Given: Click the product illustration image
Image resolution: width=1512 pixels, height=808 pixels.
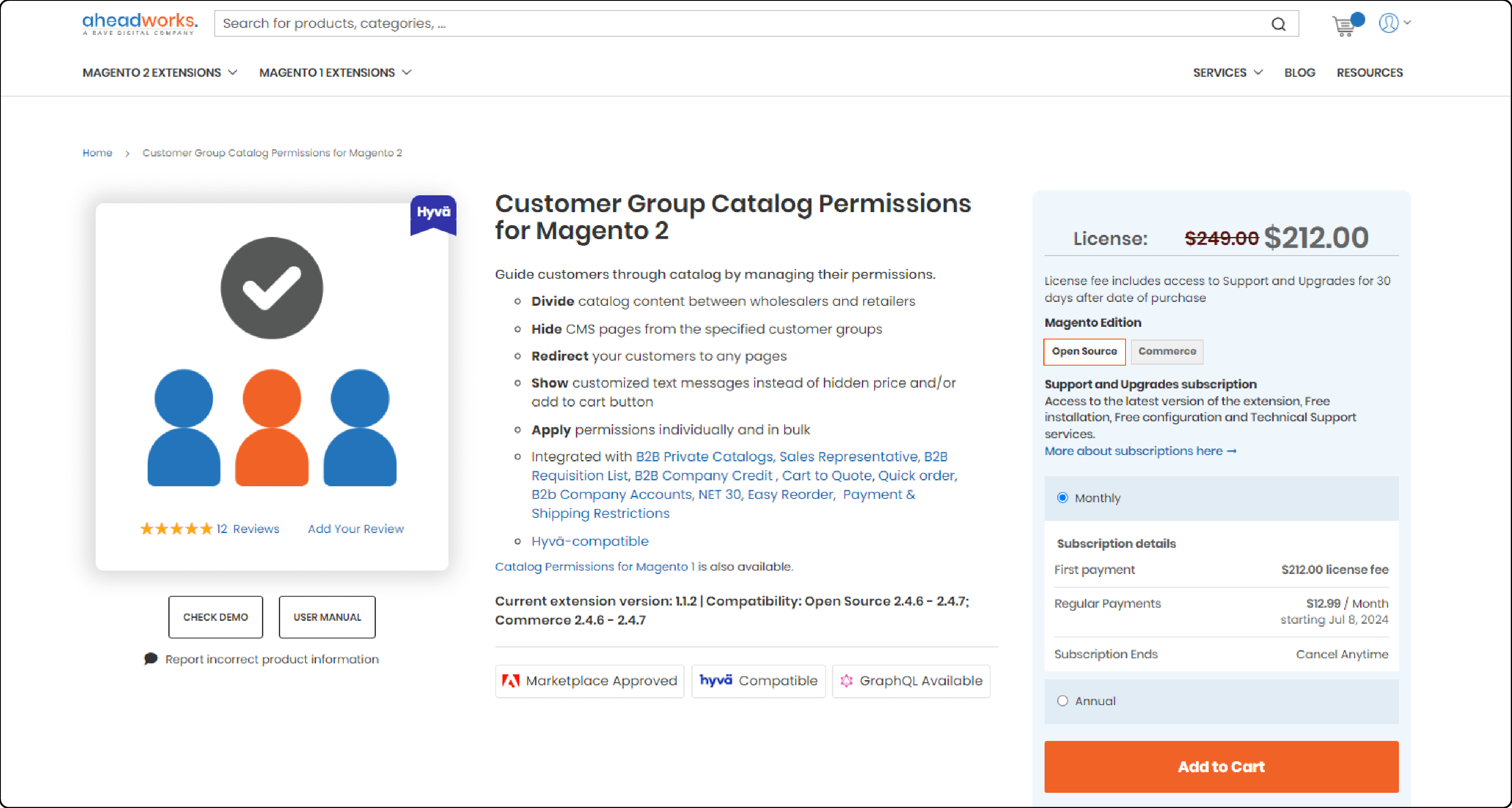Looking at the screenshot, I should [x=272, y=361].
